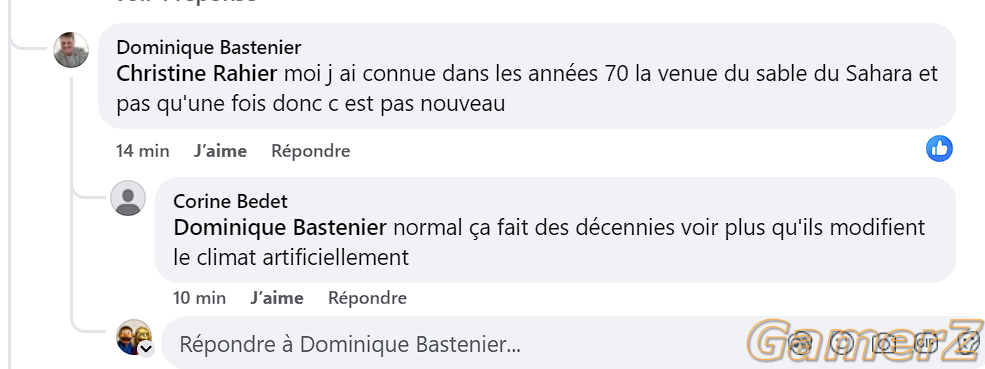Open the Dominique Bastenier mention in Corine's reply
Screen dimensions: 985x369
(280, 227)
